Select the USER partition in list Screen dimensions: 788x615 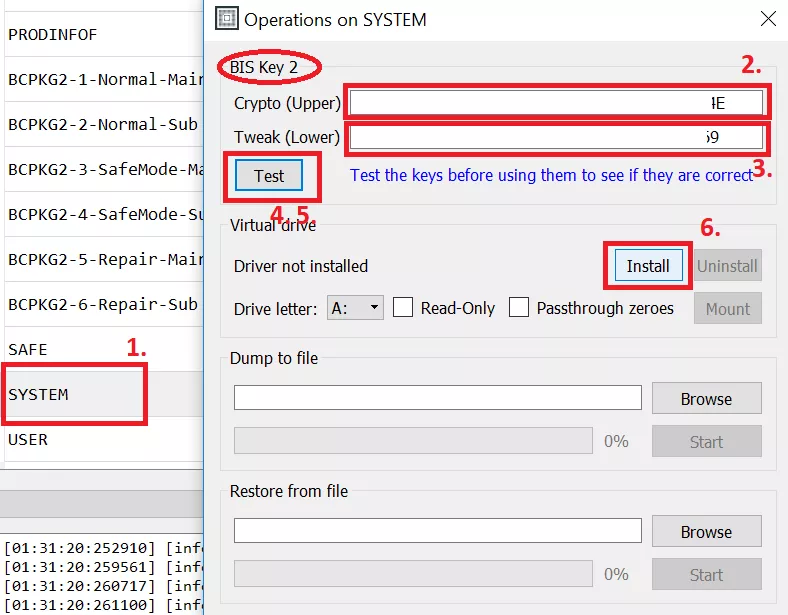(75, 439)
